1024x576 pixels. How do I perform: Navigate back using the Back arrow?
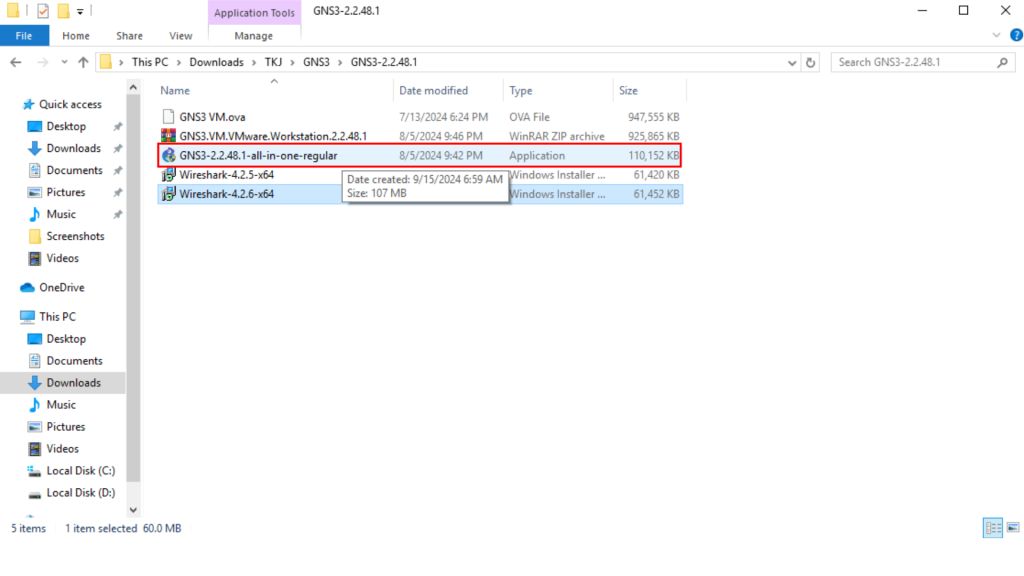[16, 62]
